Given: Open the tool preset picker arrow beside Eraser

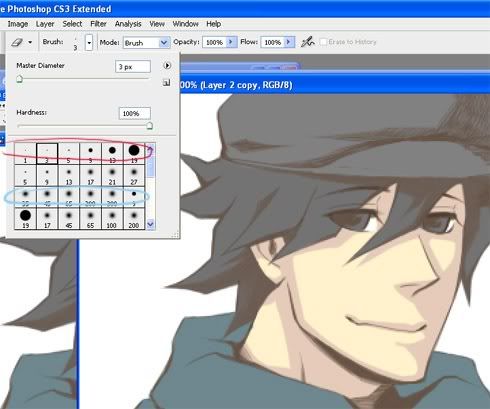Looking at the screenshot, I should 30,42.
